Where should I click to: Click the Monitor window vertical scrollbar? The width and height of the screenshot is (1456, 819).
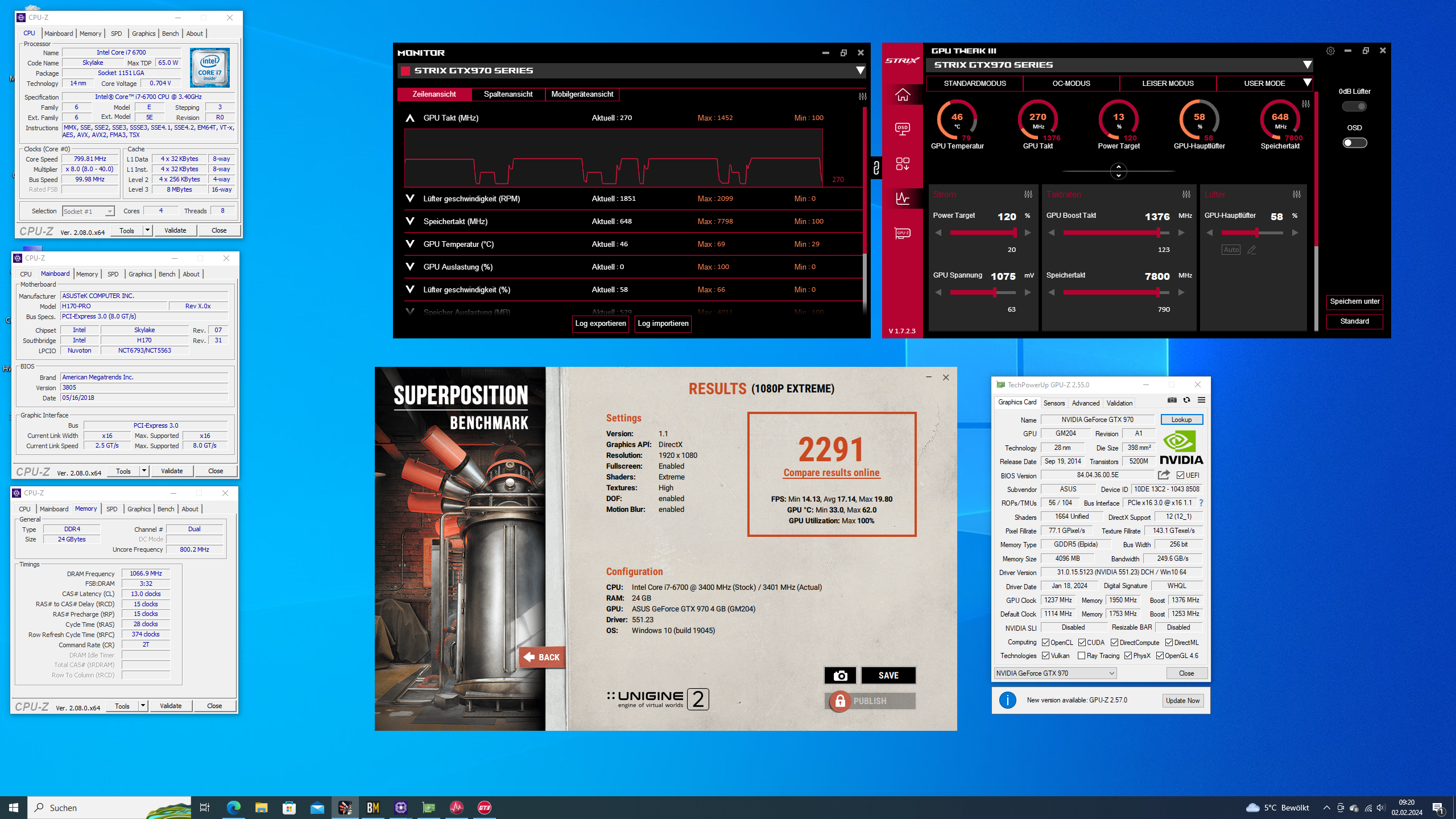(864, 210)
